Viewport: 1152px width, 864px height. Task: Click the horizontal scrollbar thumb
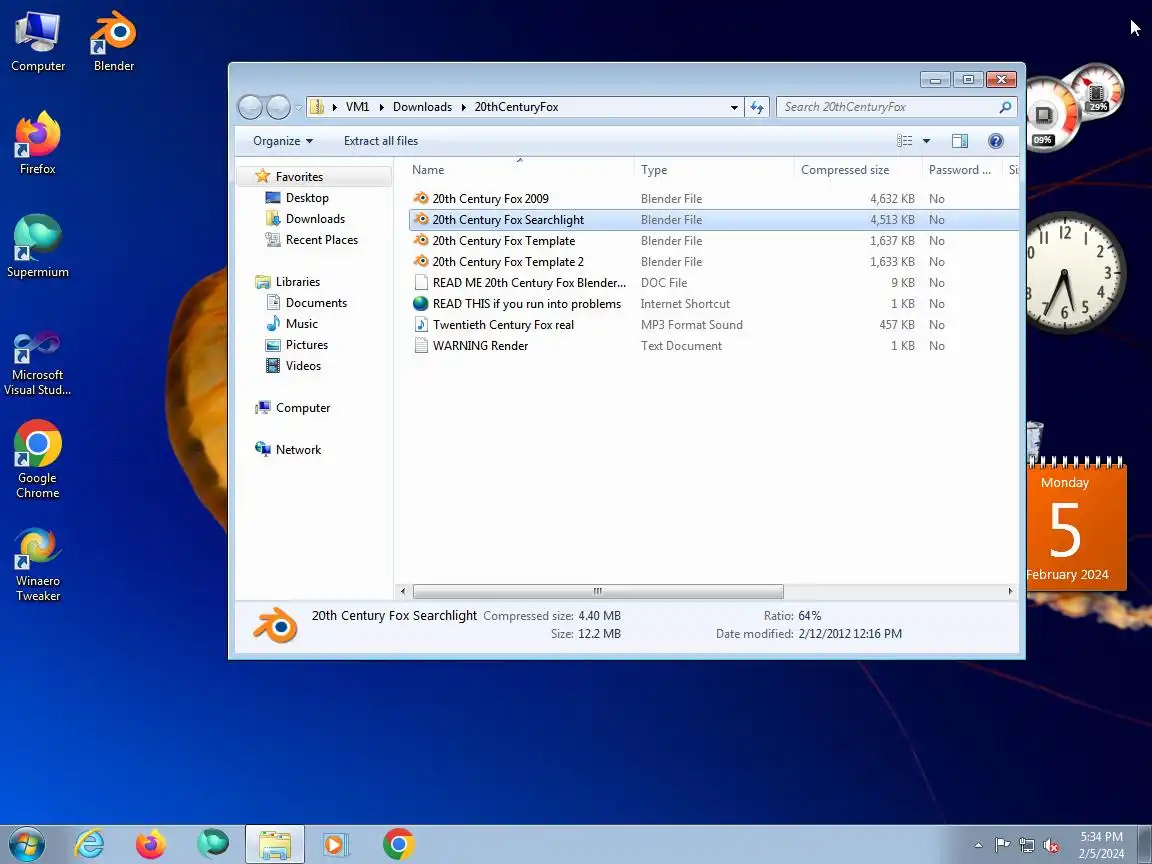pos(598,591)
